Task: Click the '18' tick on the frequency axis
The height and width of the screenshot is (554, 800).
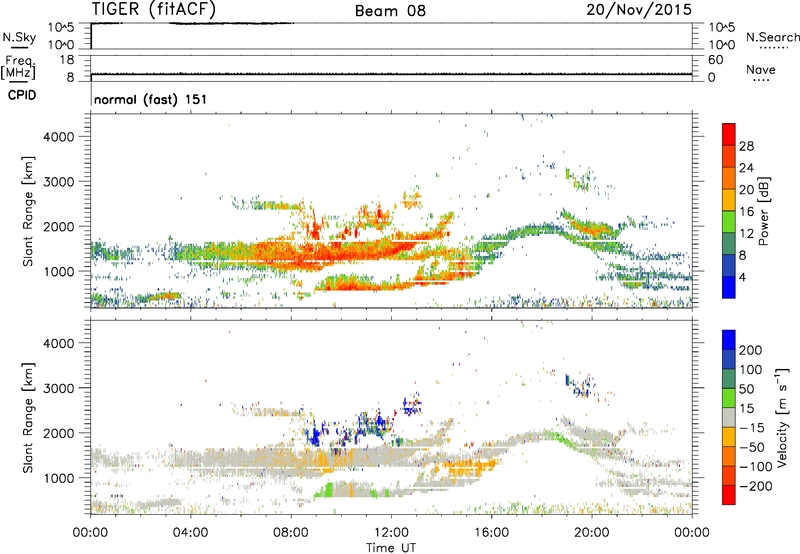Action: pyautogui.click(x=67, y=60)
